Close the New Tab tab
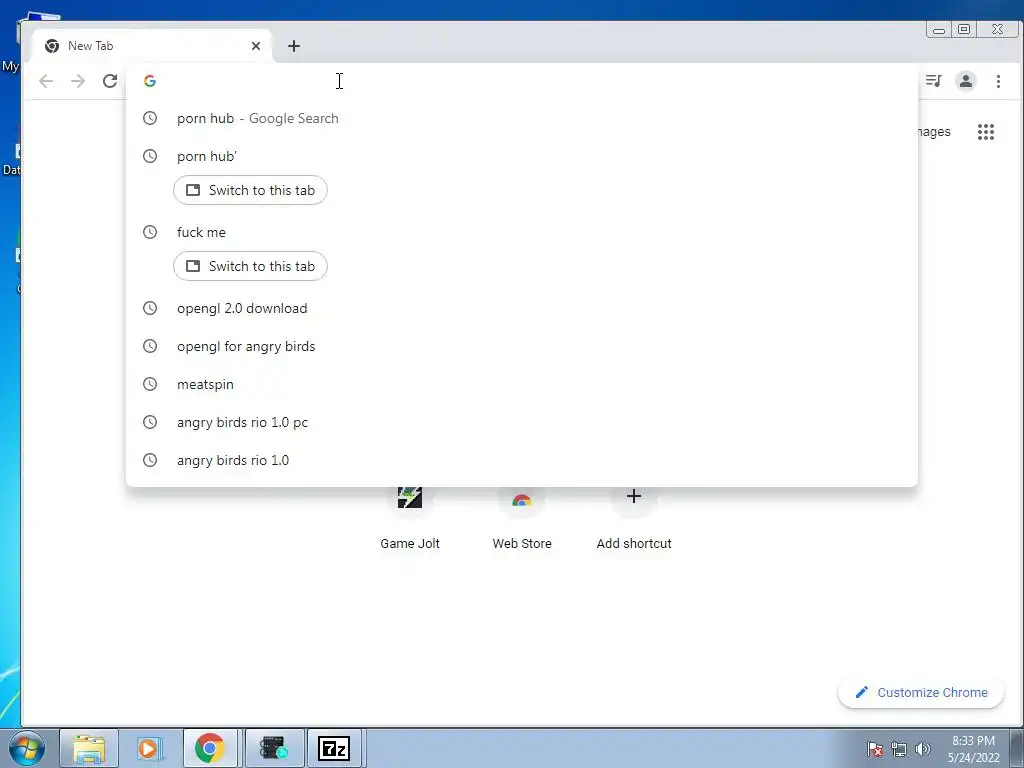This screenshot has height=768, width=1024. pos(256,46)
